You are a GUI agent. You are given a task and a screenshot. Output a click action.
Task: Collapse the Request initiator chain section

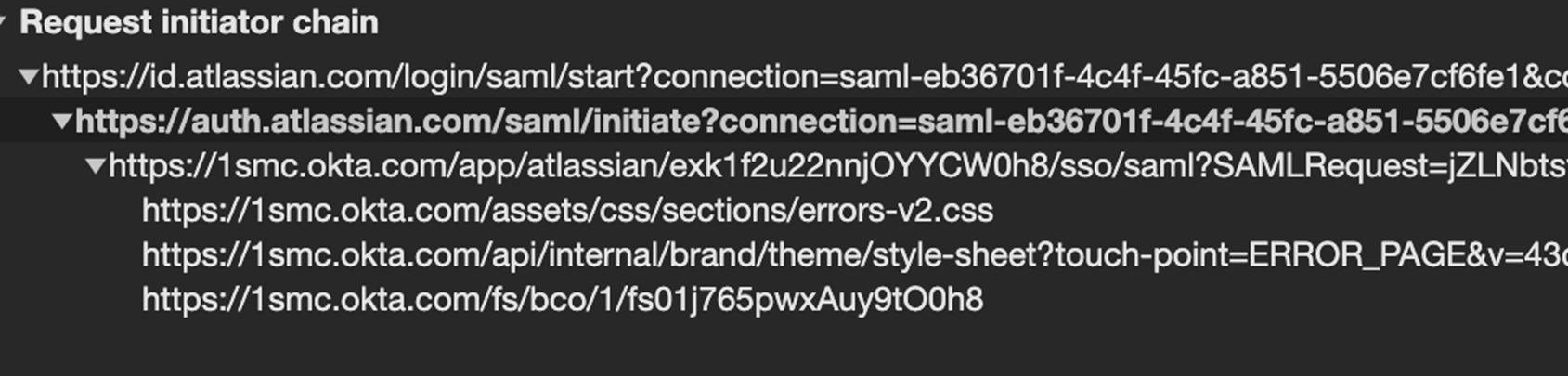point(3,21)
